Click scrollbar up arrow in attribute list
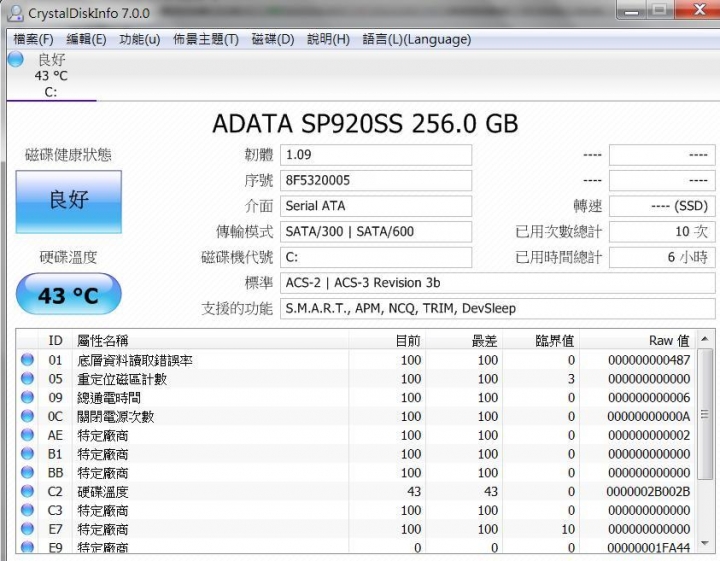 (x=704, y=339)
